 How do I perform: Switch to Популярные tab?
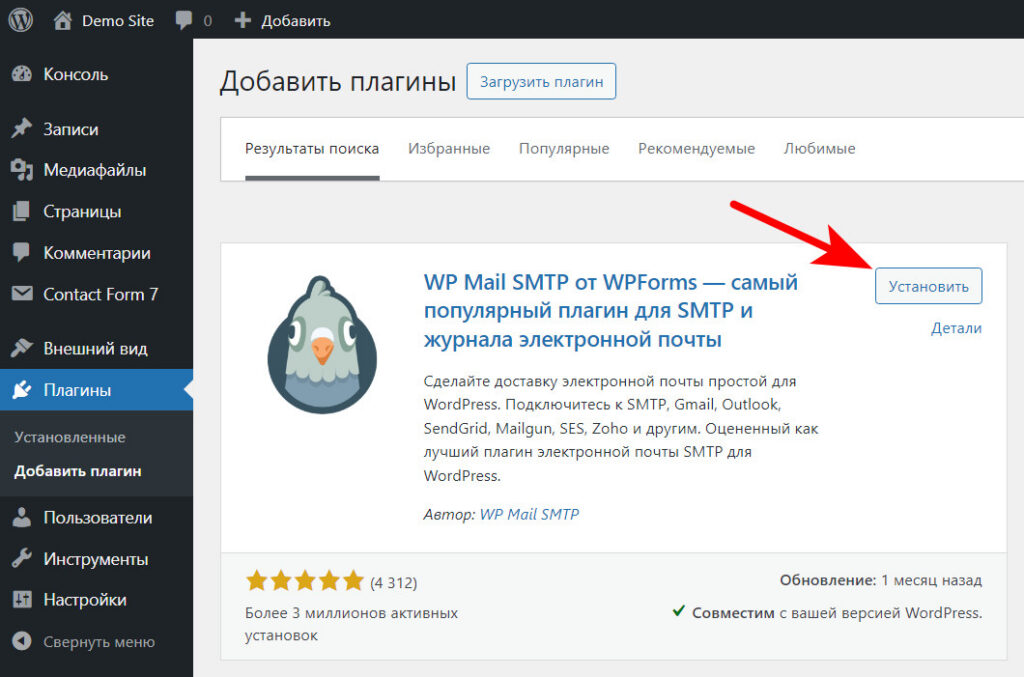tap(564, 149)
